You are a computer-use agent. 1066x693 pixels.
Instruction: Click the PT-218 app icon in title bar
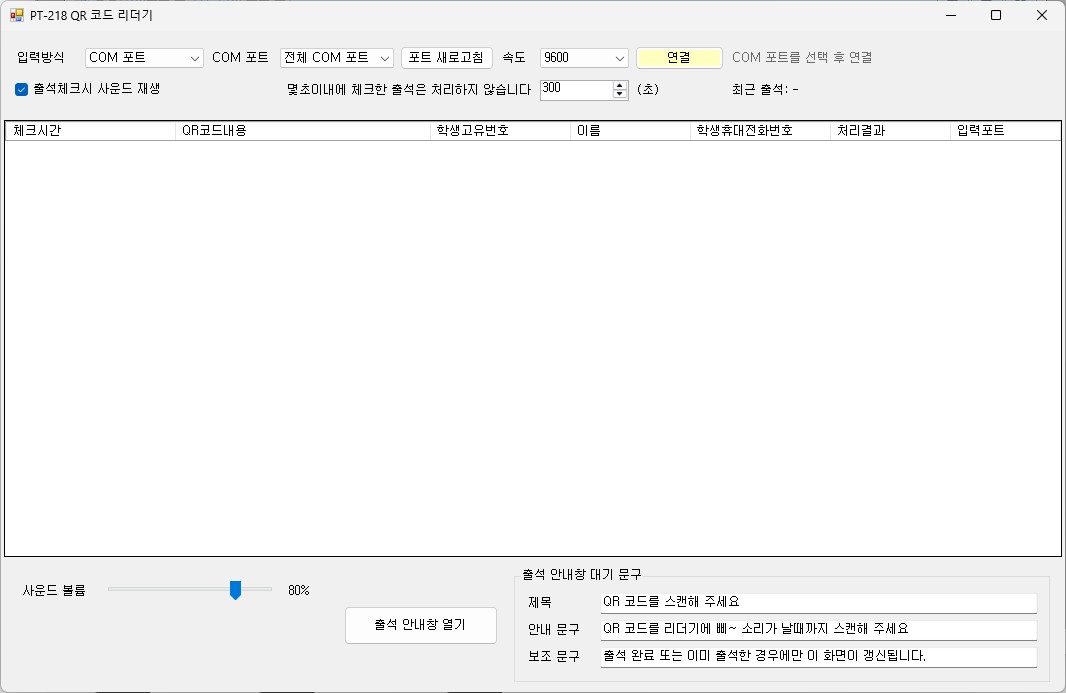16,15
